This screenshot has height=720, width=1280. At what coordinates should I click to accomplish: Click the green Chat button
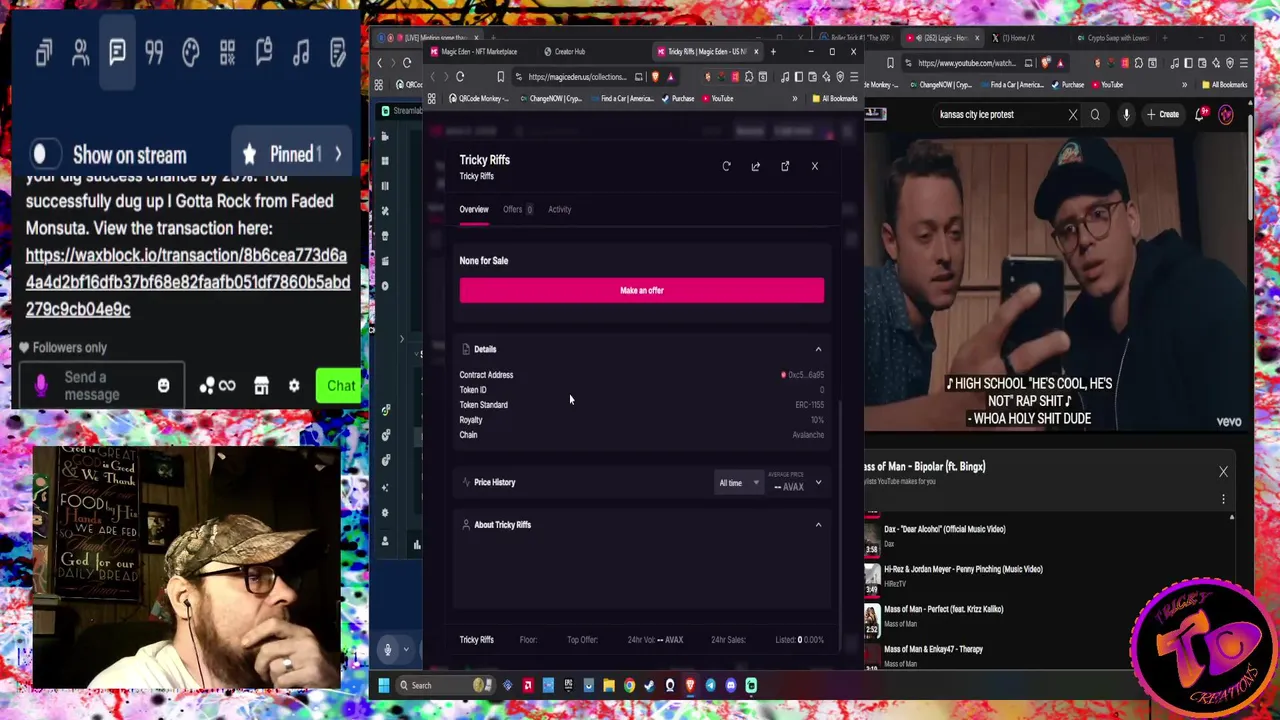click(x=339, y=386)
